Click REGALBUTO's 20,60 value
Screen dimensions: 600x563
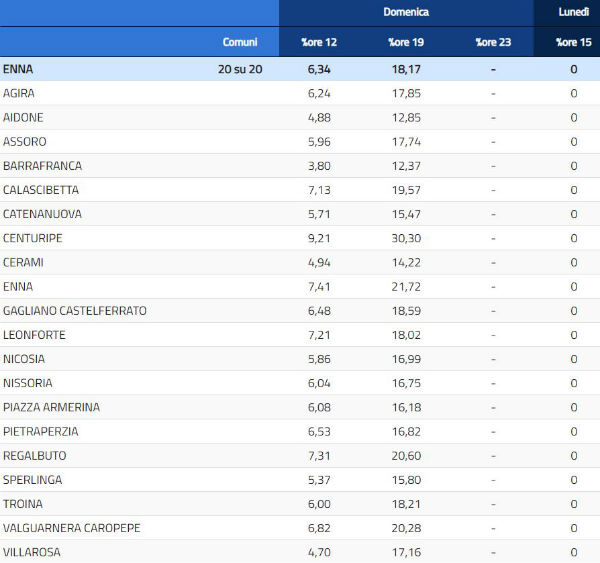tap(406, 456)
